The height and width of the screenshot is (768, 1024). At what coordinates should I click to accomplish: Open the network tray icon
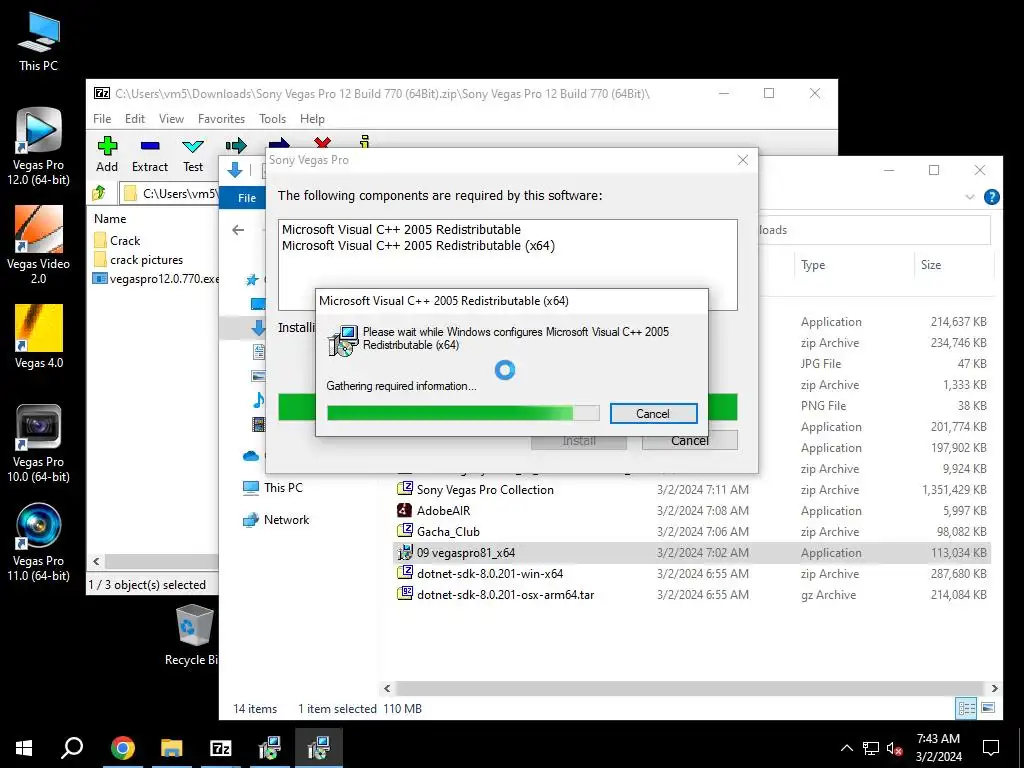point(871,748)
